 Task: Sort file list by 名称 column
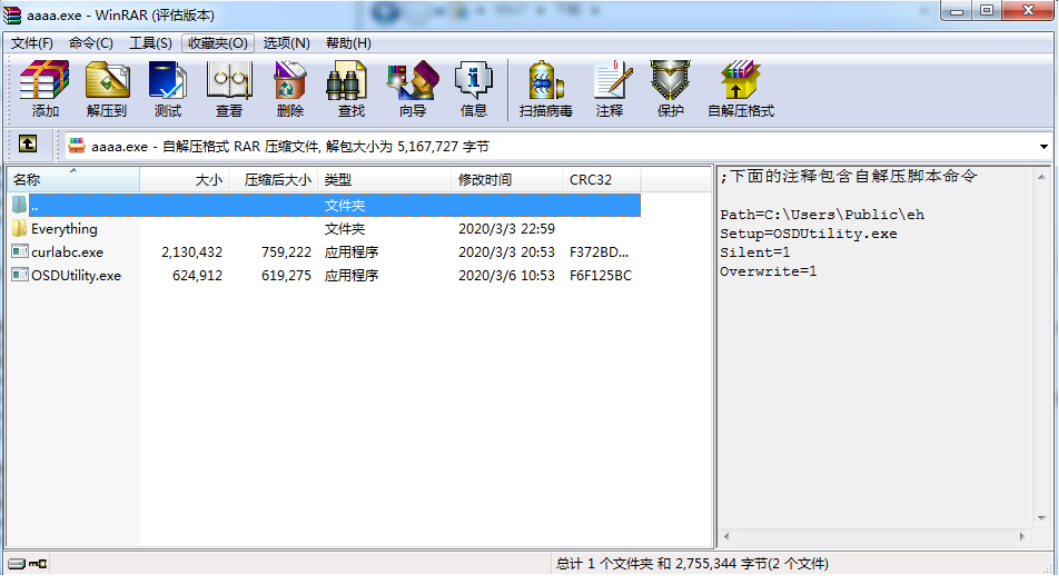(x=73, y=180)
